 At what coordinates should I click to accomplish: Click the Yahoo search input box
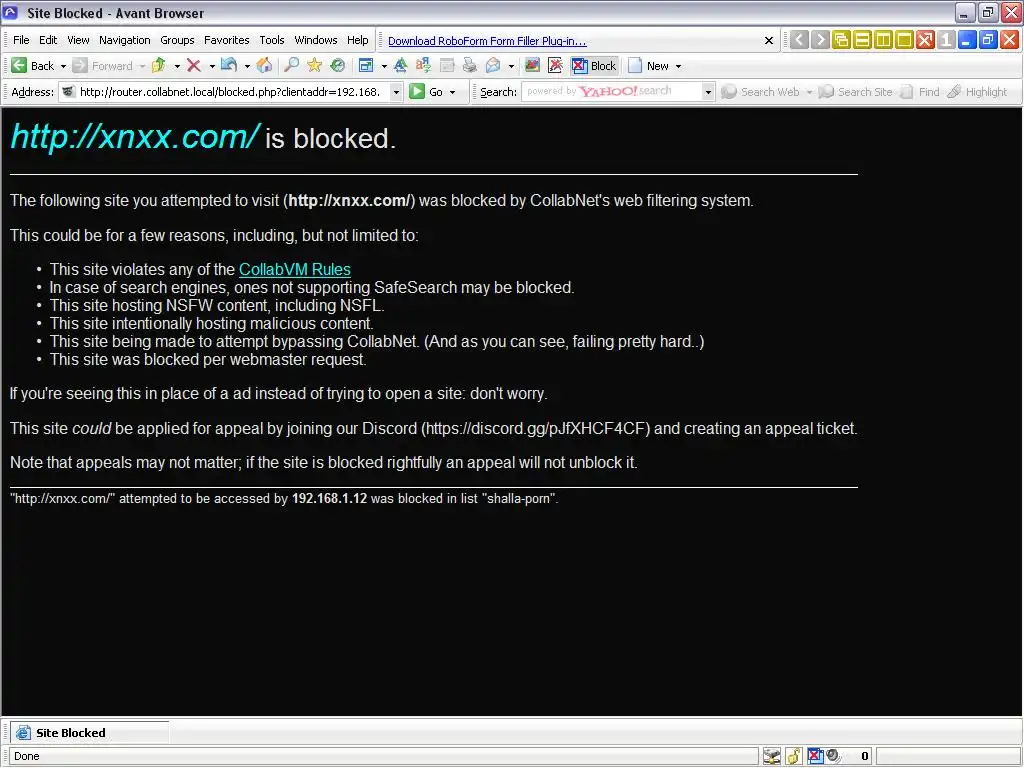612,91
